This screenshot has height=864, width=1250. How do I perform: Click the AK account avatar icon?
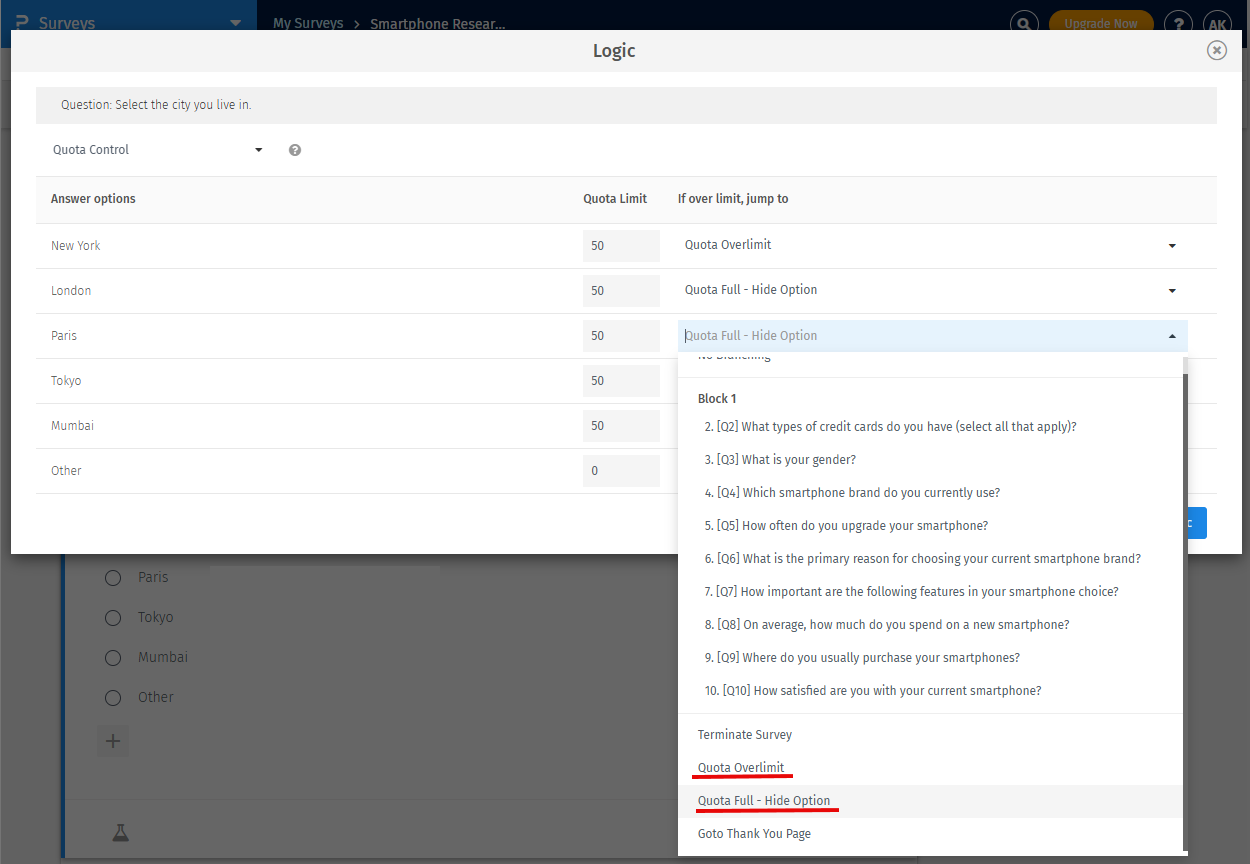click(x=1217, y=23)
